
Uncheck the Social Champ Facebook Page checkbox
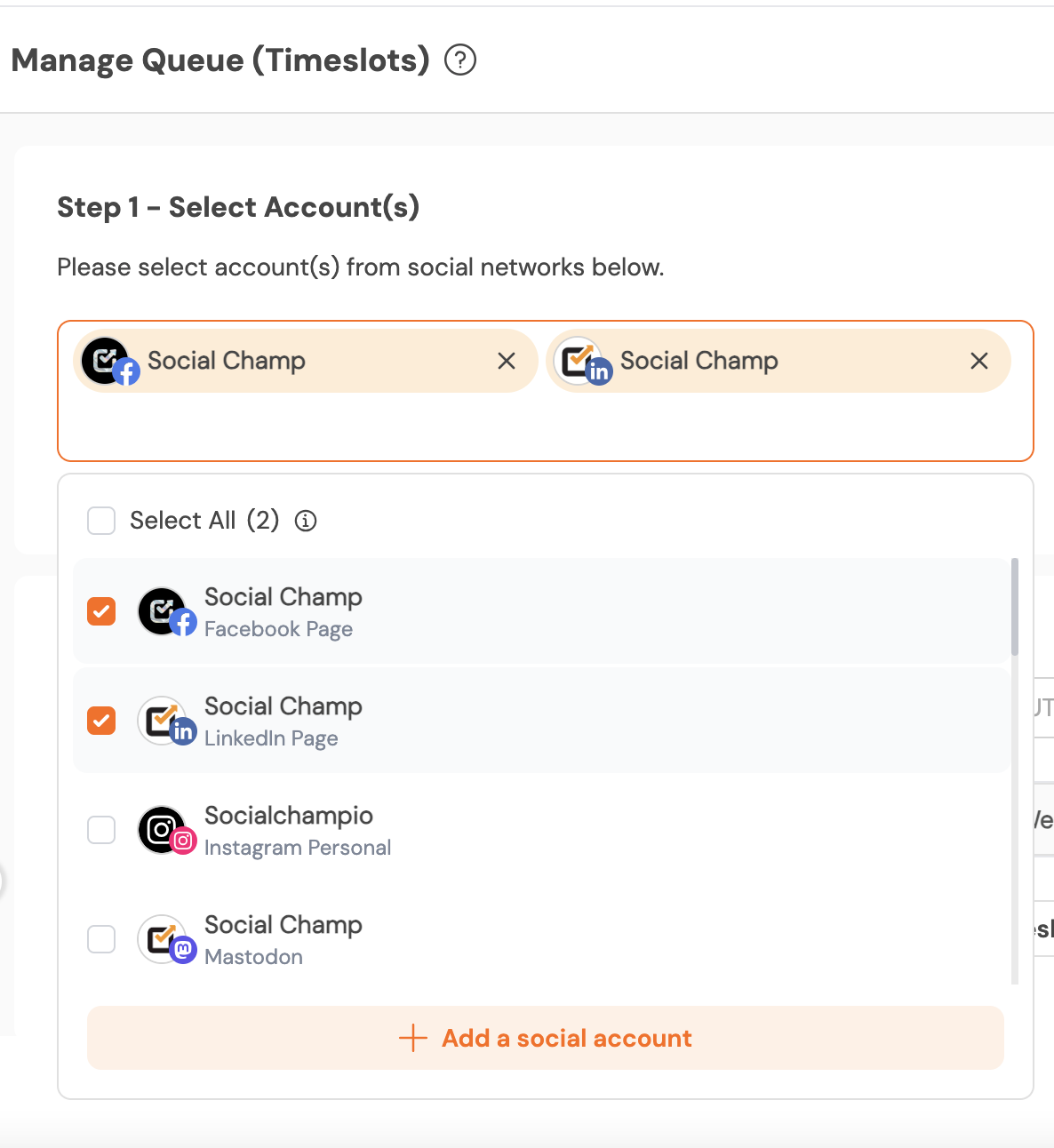pos(101,611)
